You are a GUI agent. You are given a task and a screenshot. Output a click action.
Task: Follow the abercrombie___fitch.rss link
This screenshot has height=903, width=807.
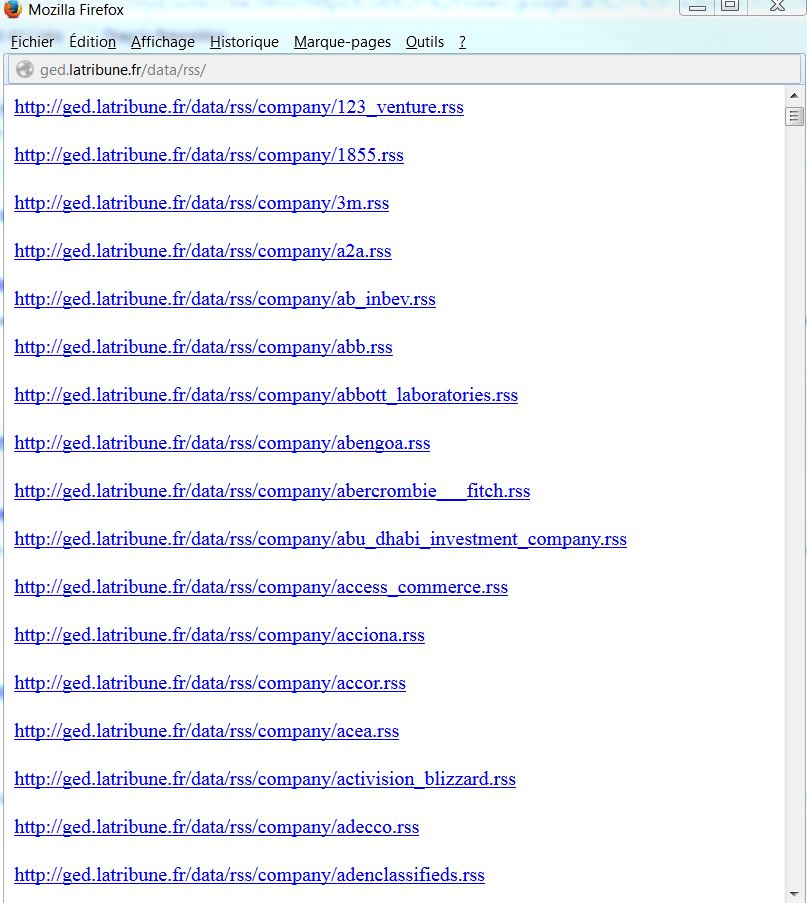(272, 491)
